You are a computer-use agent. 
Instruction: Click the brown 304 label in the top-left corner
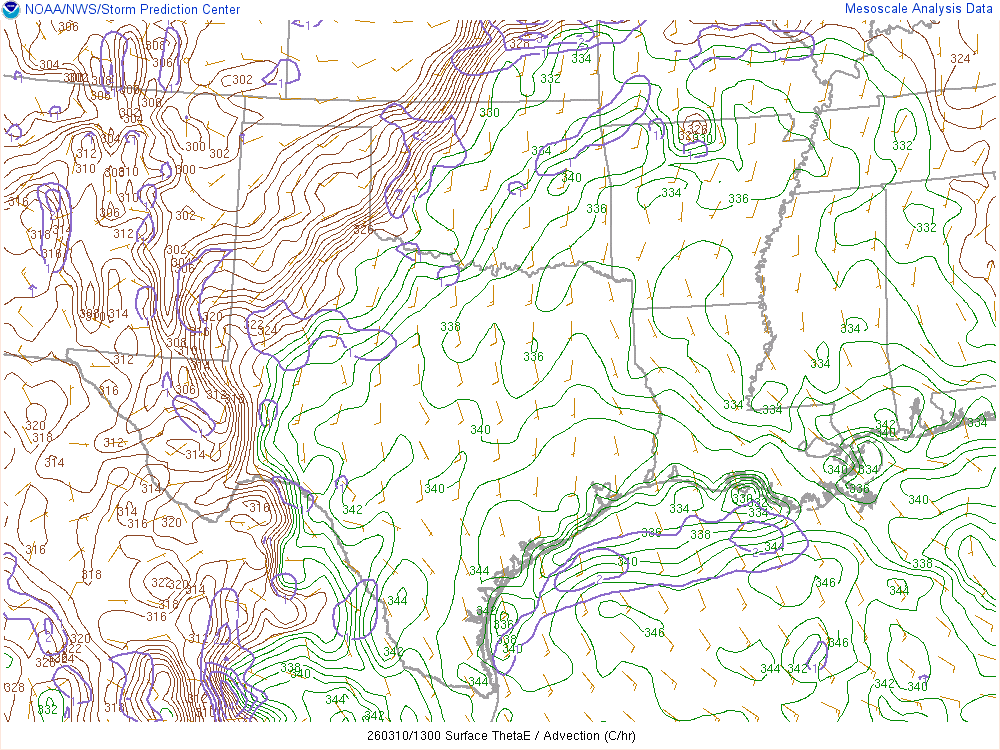48,65
